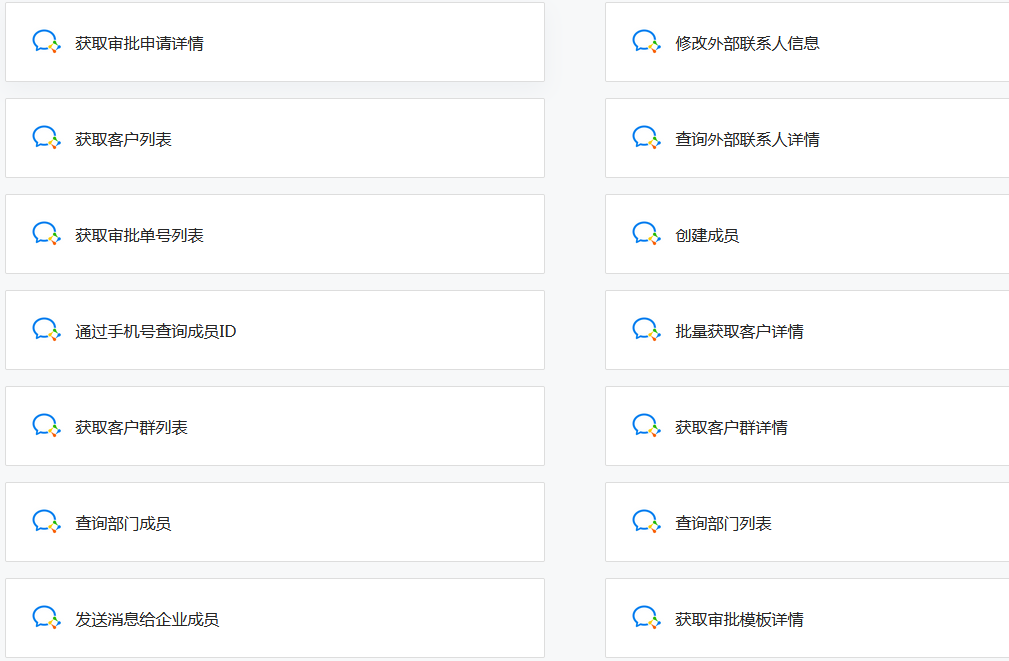Open the 获取客户群详情 action label
This screenshot has width=1009, height=661.
[x=731, y=427]
